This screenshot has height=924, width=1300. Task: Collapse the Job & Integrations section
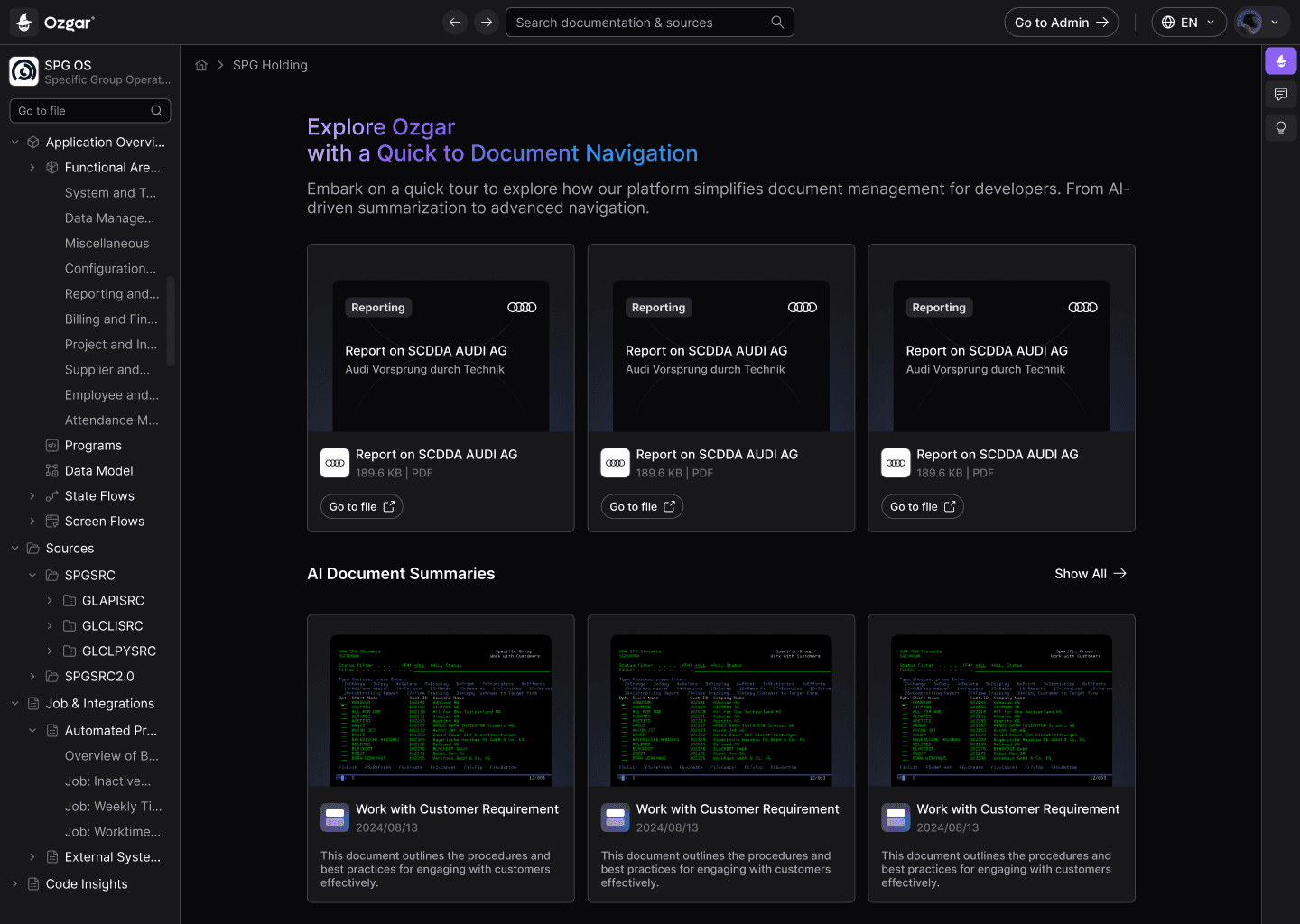pyautogui.click(x=15, y=704)
